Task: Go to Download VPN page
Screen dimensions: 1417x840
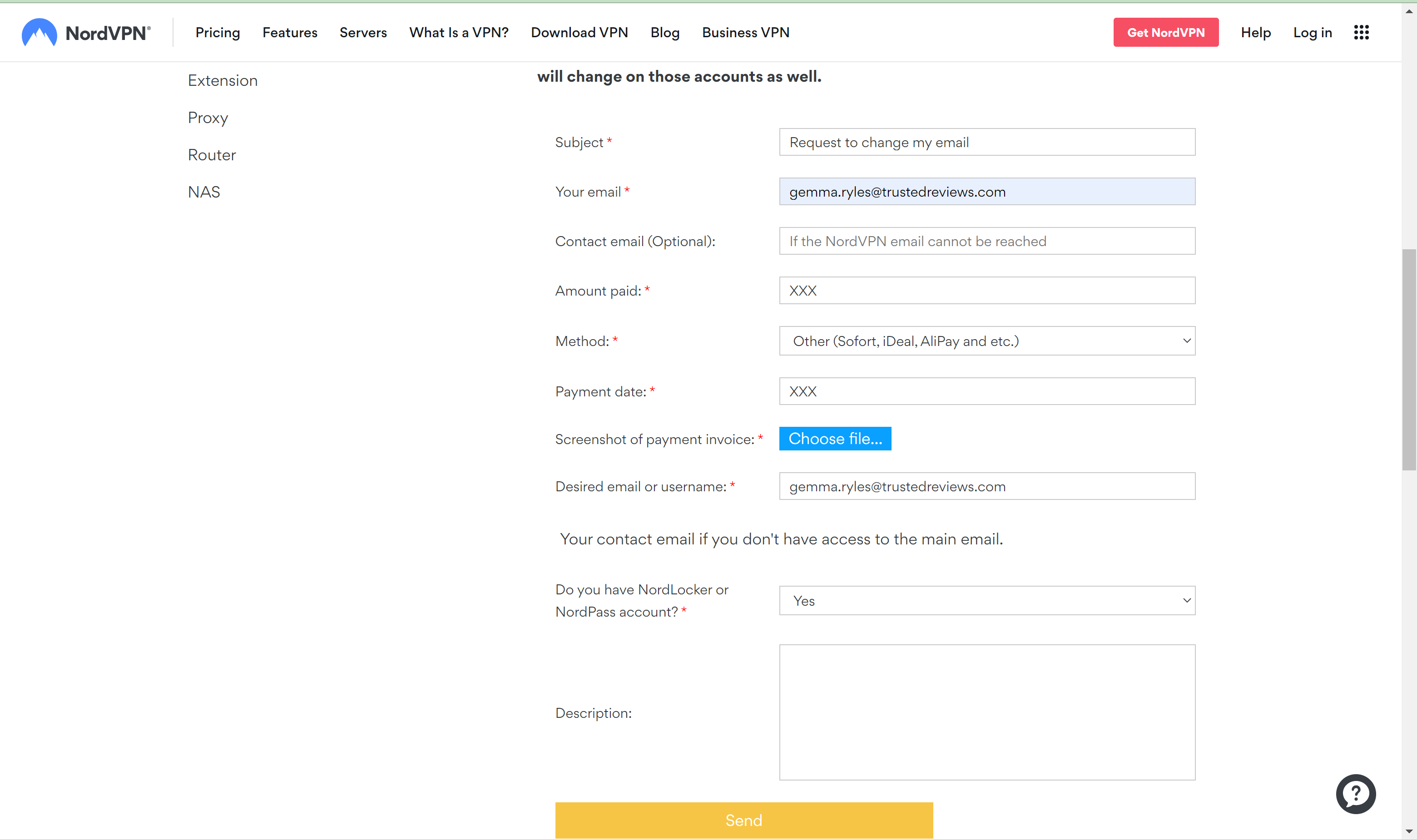Action: (x=580, y=32)
